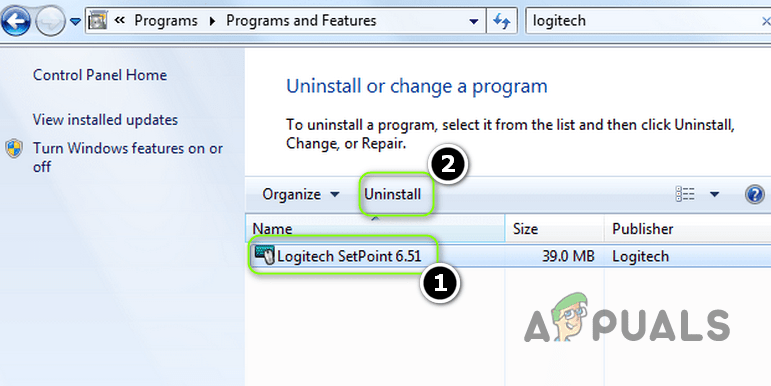Click the Programs breadcrumb

click(x=166, y=21)
